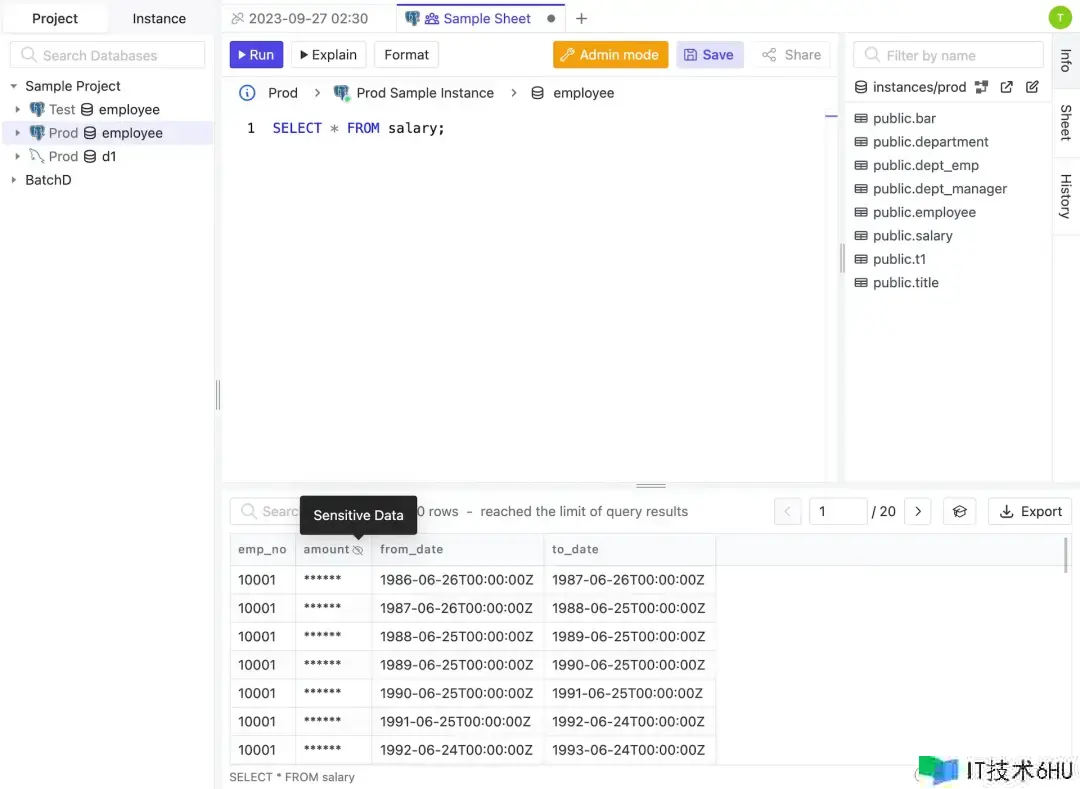Click the employee database breadcrumb

[573, 93]
